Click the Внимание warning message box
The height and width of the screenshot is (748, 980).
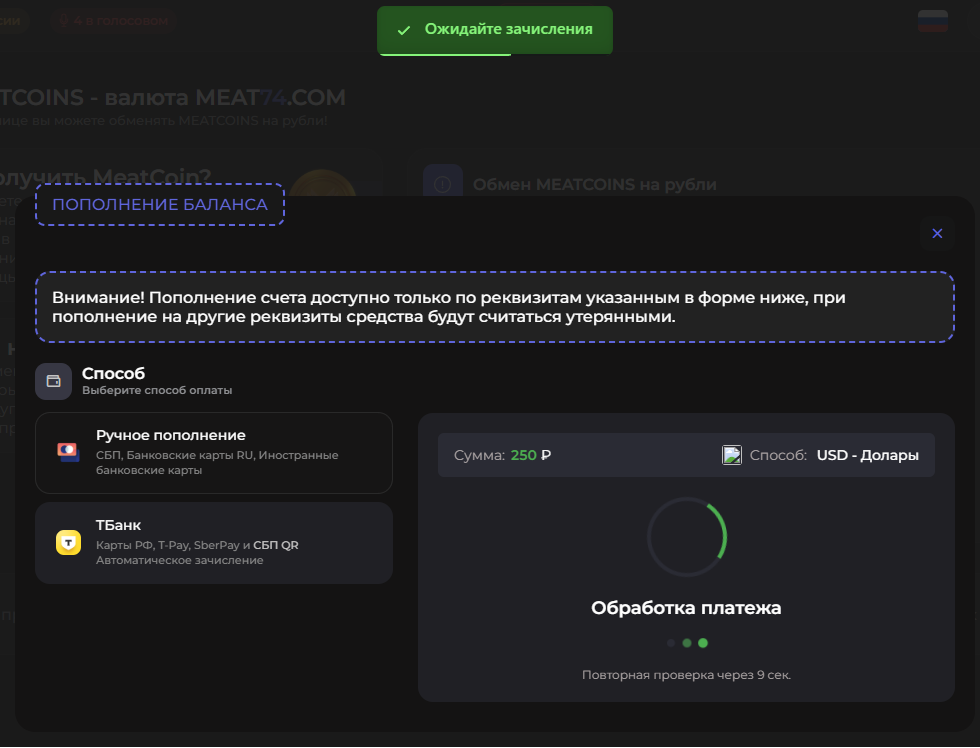click(495, 307)
